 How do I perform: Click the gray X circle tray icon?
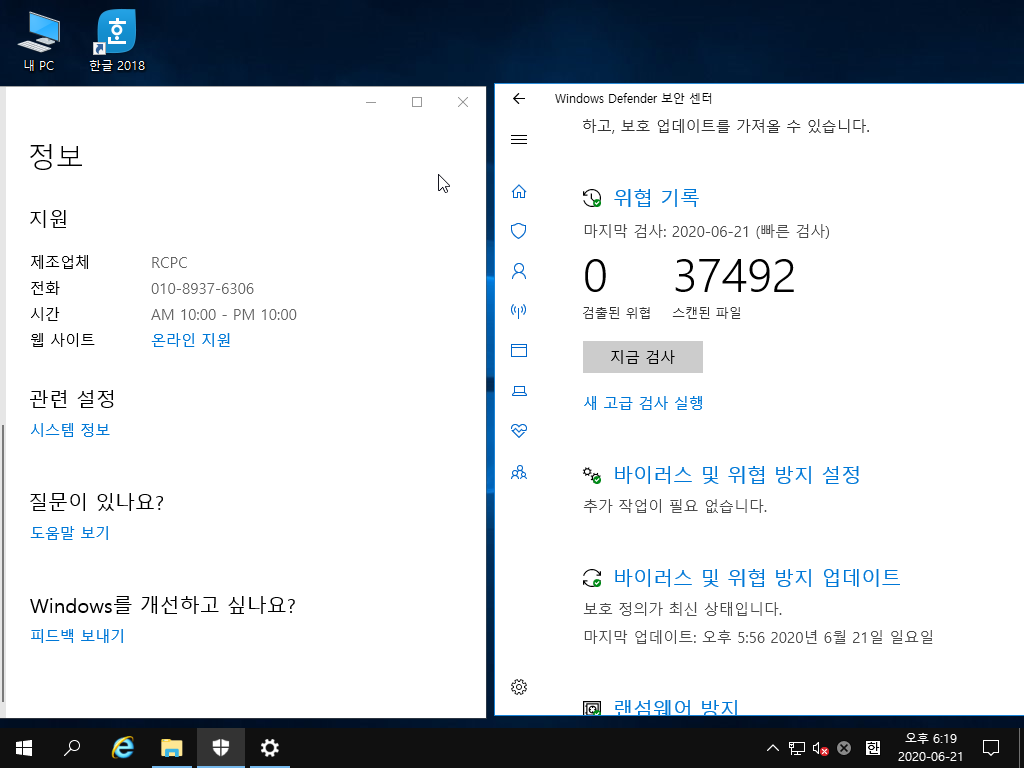click(x=844, y=748)
